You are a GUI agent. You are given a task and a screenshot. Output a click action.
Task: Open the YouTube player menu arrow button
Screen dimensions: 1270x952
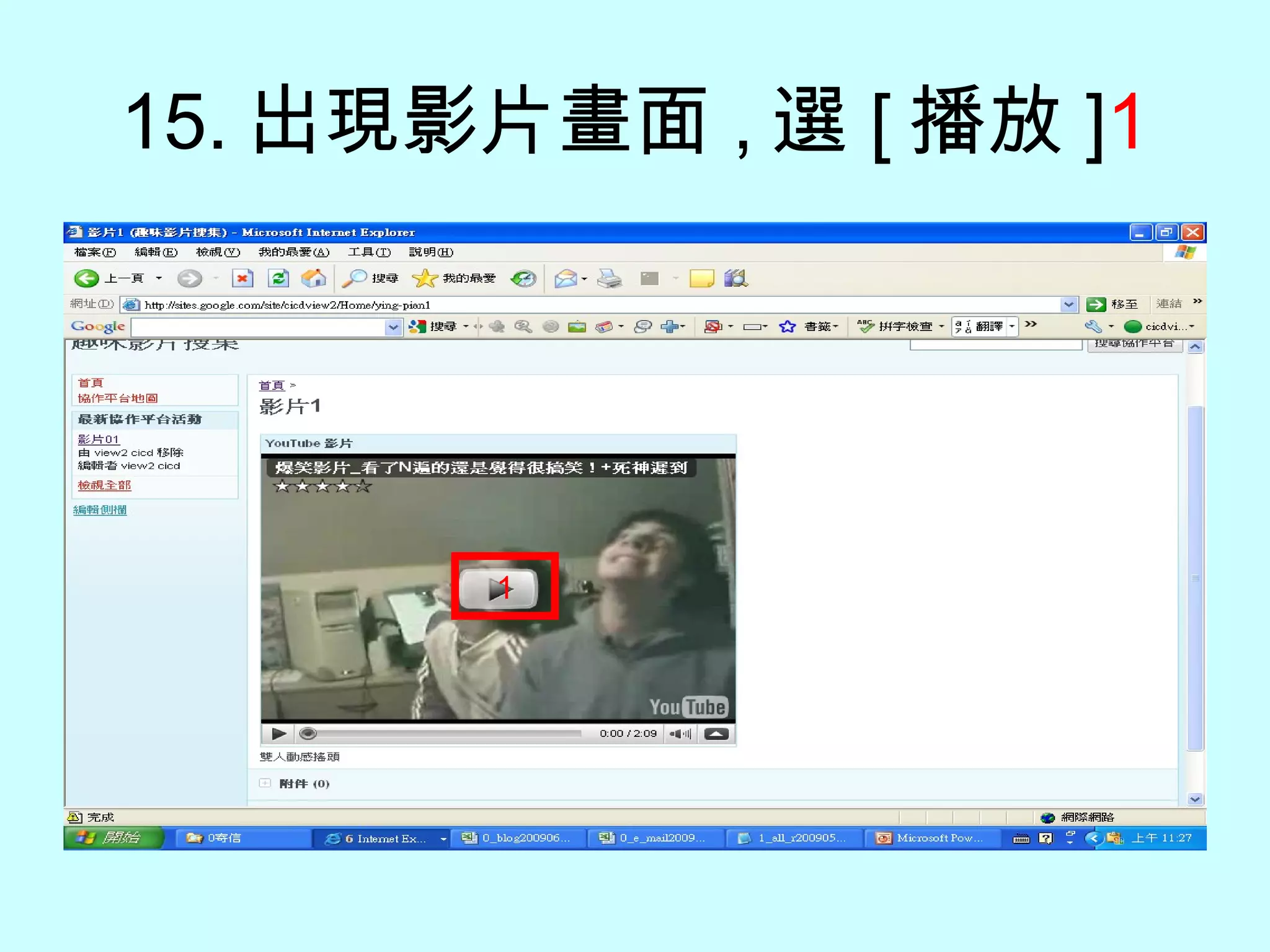pyautogui.click(x=717, y=734)
